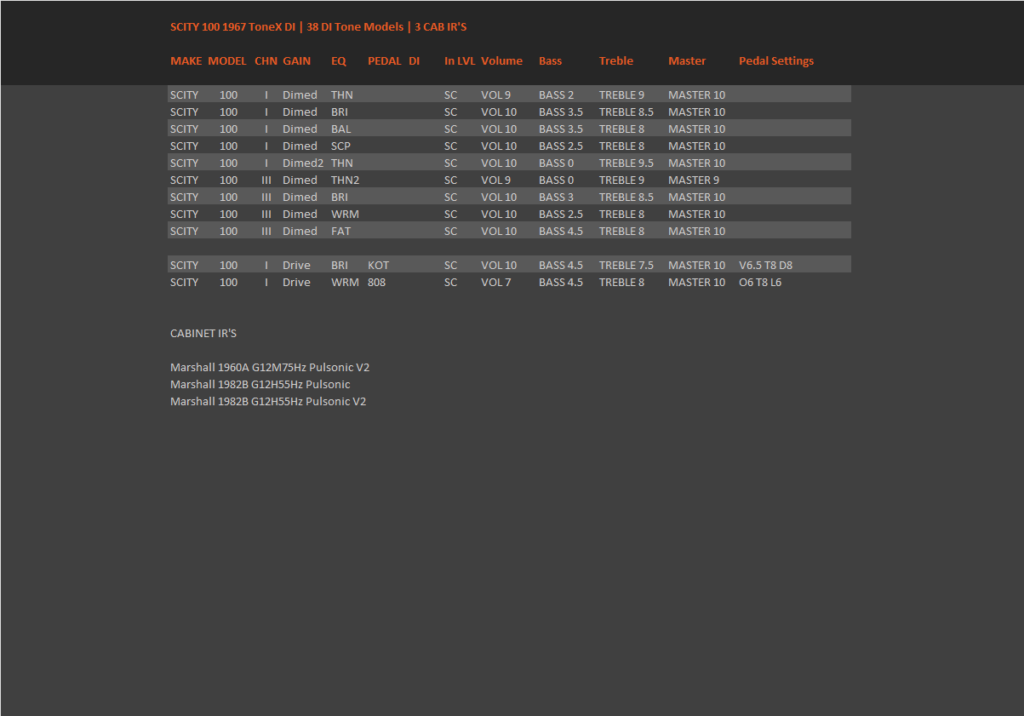Viewport: 1024px width, 716px height.
Task: Click the 'CABINET IR'S' heading
Action: [203, 333]
